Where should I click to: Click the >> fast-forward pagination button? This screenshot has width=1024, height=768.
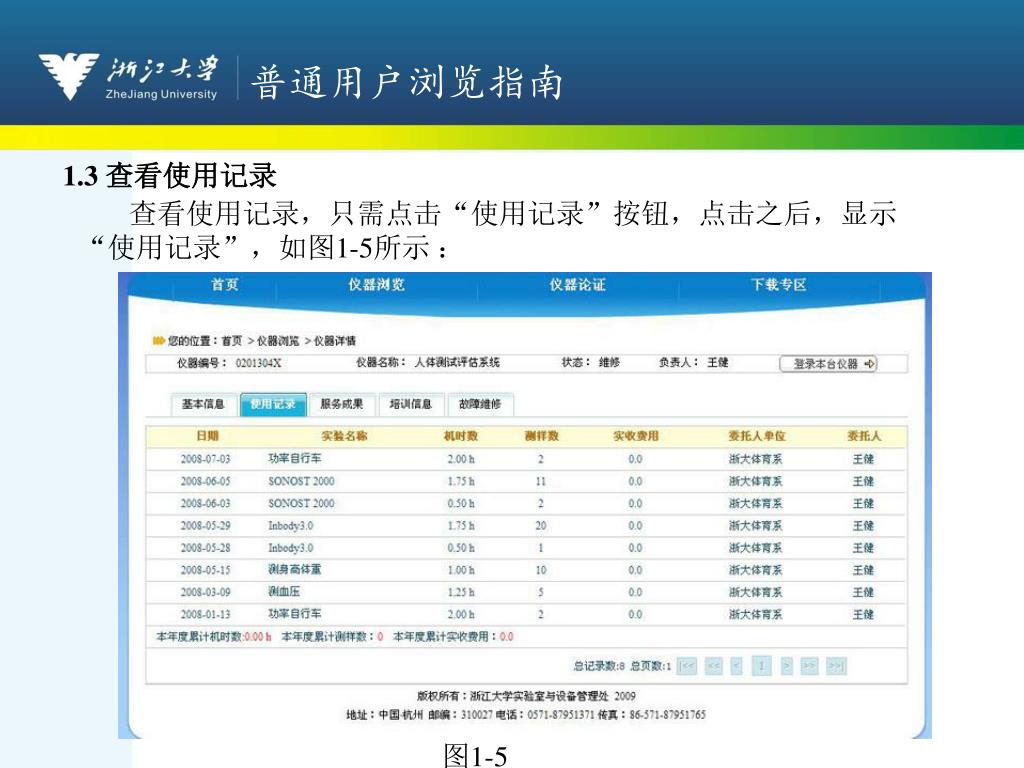point(809,666)
